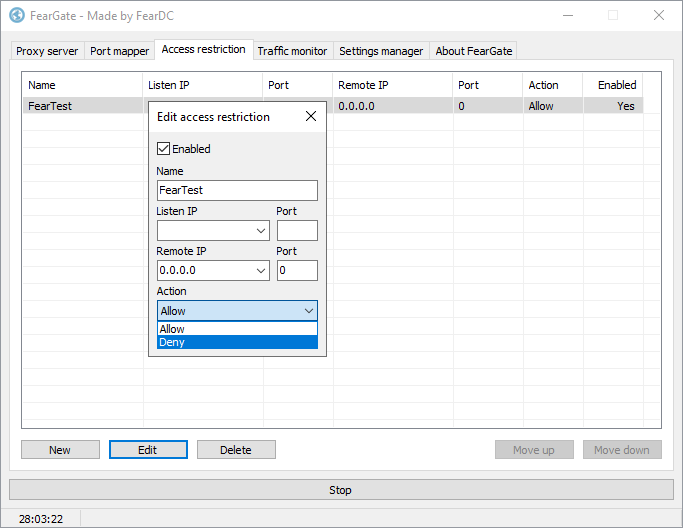The height and width of the screenshot is (528, 683).
Task: Select Deny in the Action list
Action: pos(237,342)
